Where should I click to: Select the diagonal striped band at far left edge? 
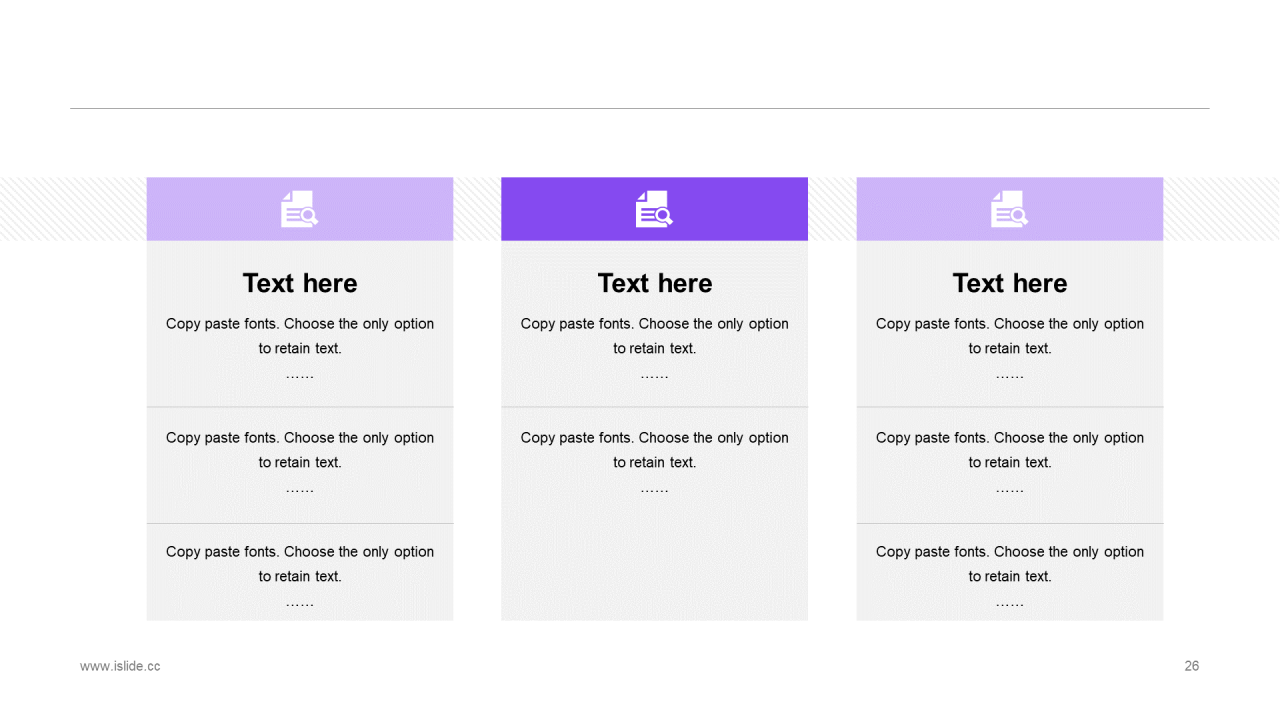click(x=72, y=209)
